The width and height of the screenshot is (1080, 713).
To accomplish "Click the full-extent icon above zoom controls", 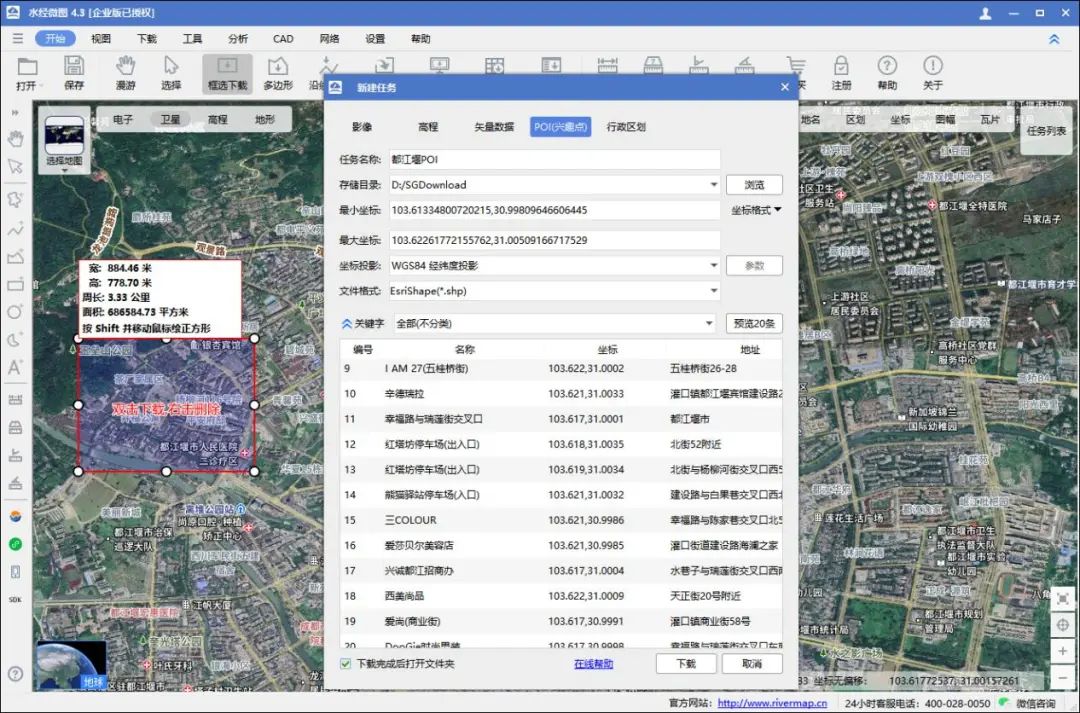I will click(1063, 599).
